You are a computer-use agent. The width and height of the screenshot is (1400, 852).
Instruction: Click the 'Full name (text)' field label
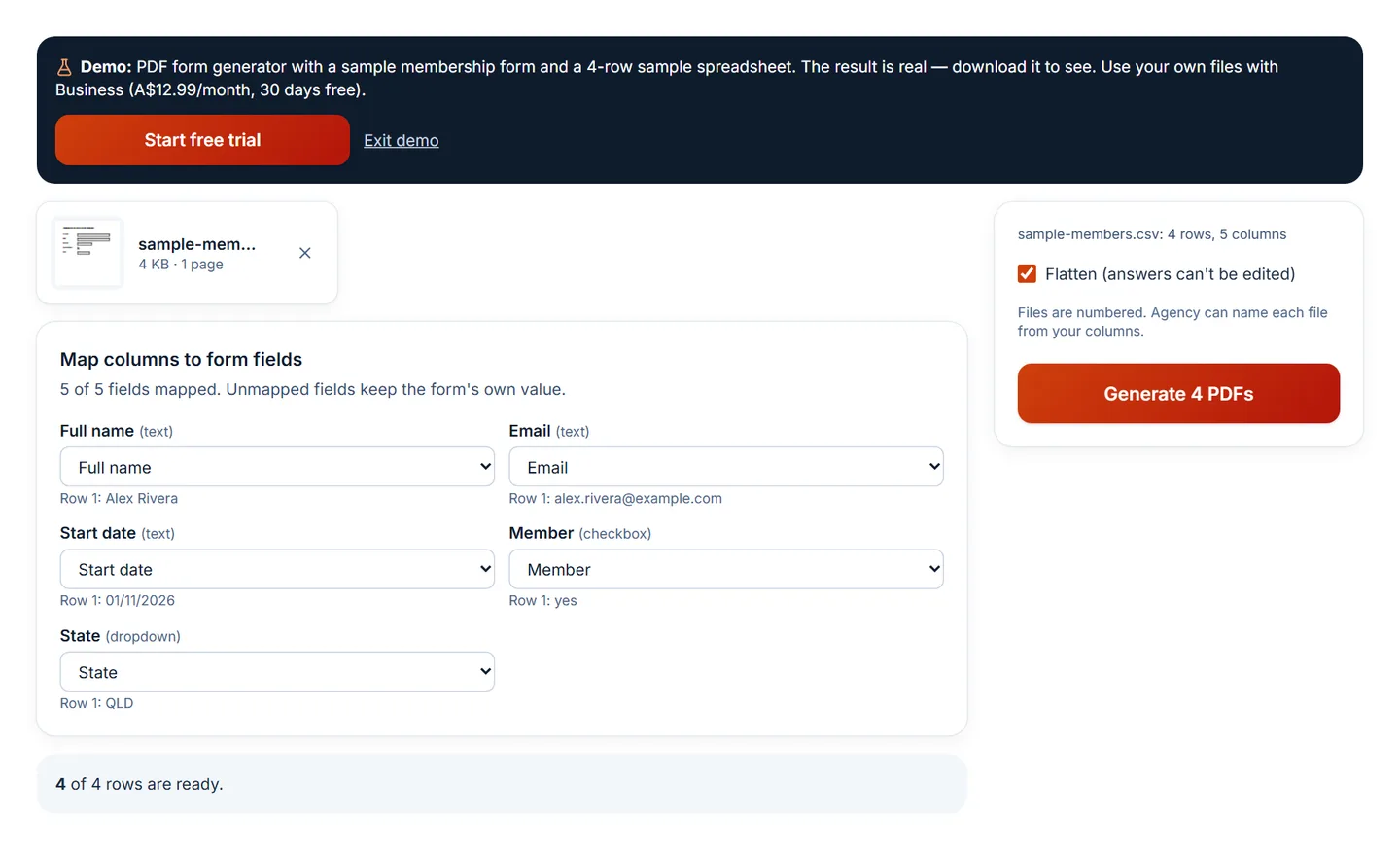(117, 431)
